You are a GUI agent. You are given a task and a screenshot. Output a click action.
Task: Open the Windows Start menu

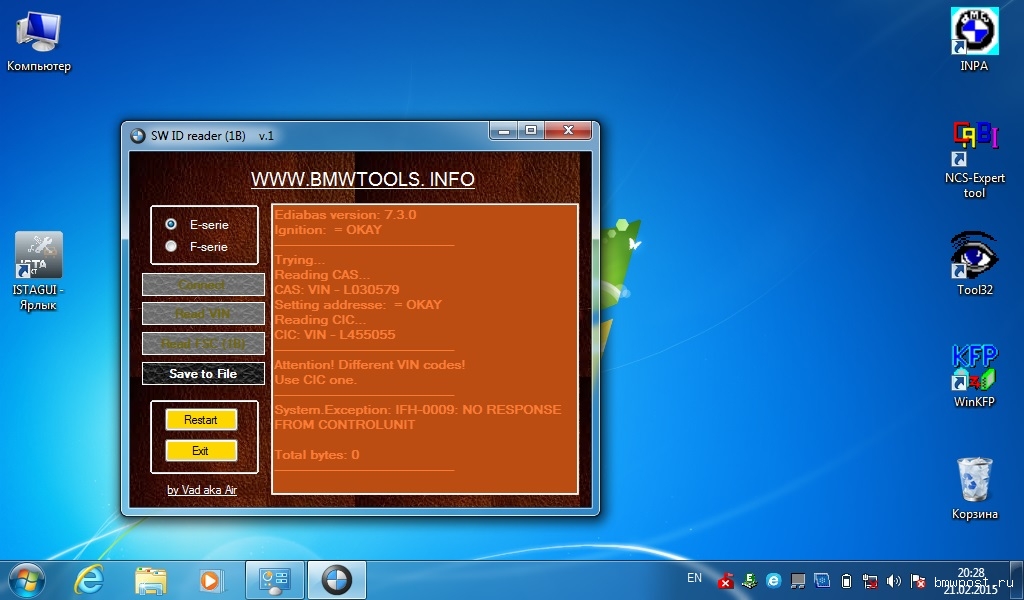(26, 580)
